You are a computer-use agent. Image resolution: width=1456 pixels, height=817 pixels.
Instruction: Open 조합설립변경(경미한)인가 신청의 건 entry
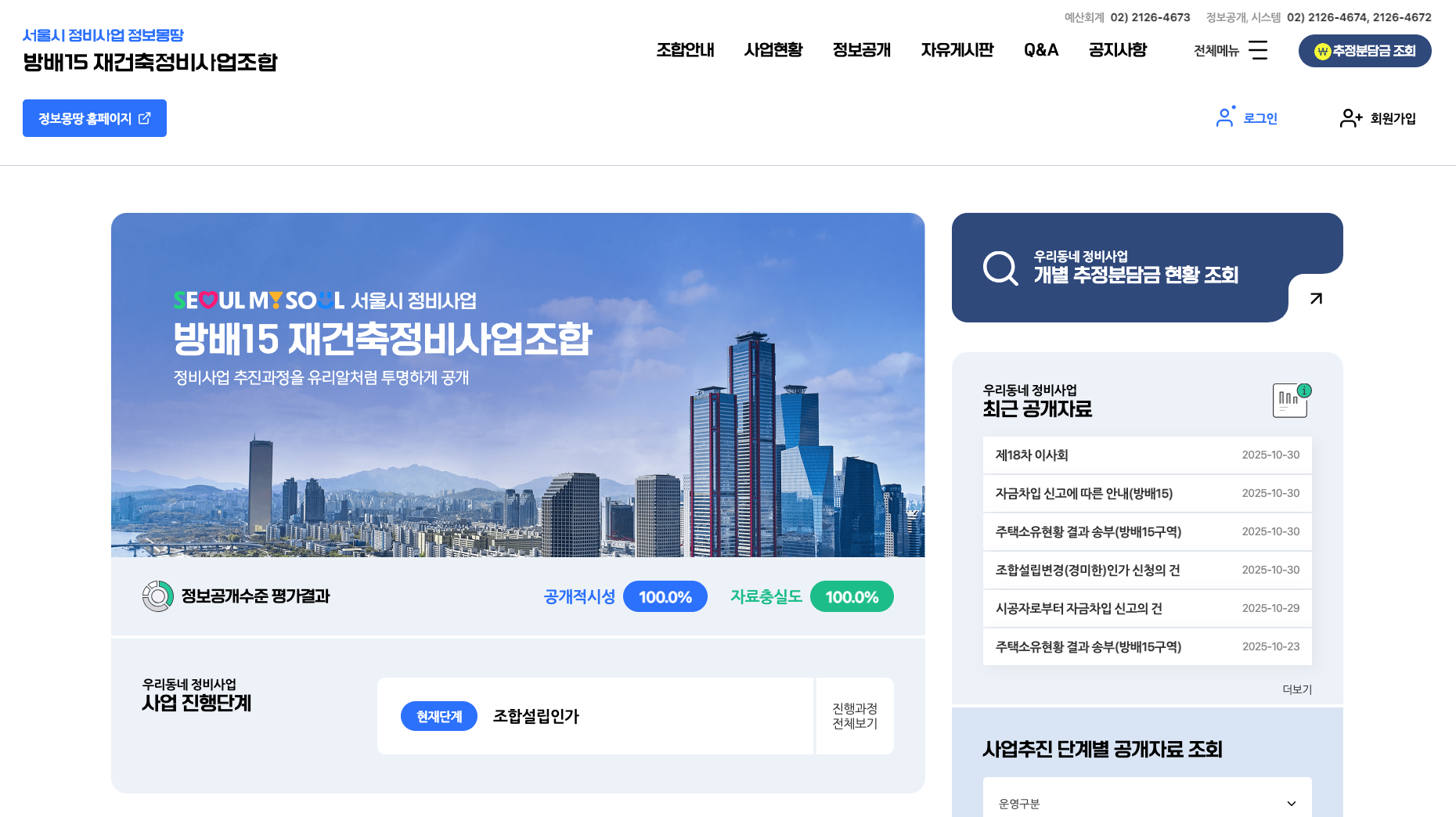pyautogui.click(x=1148, y=570)
